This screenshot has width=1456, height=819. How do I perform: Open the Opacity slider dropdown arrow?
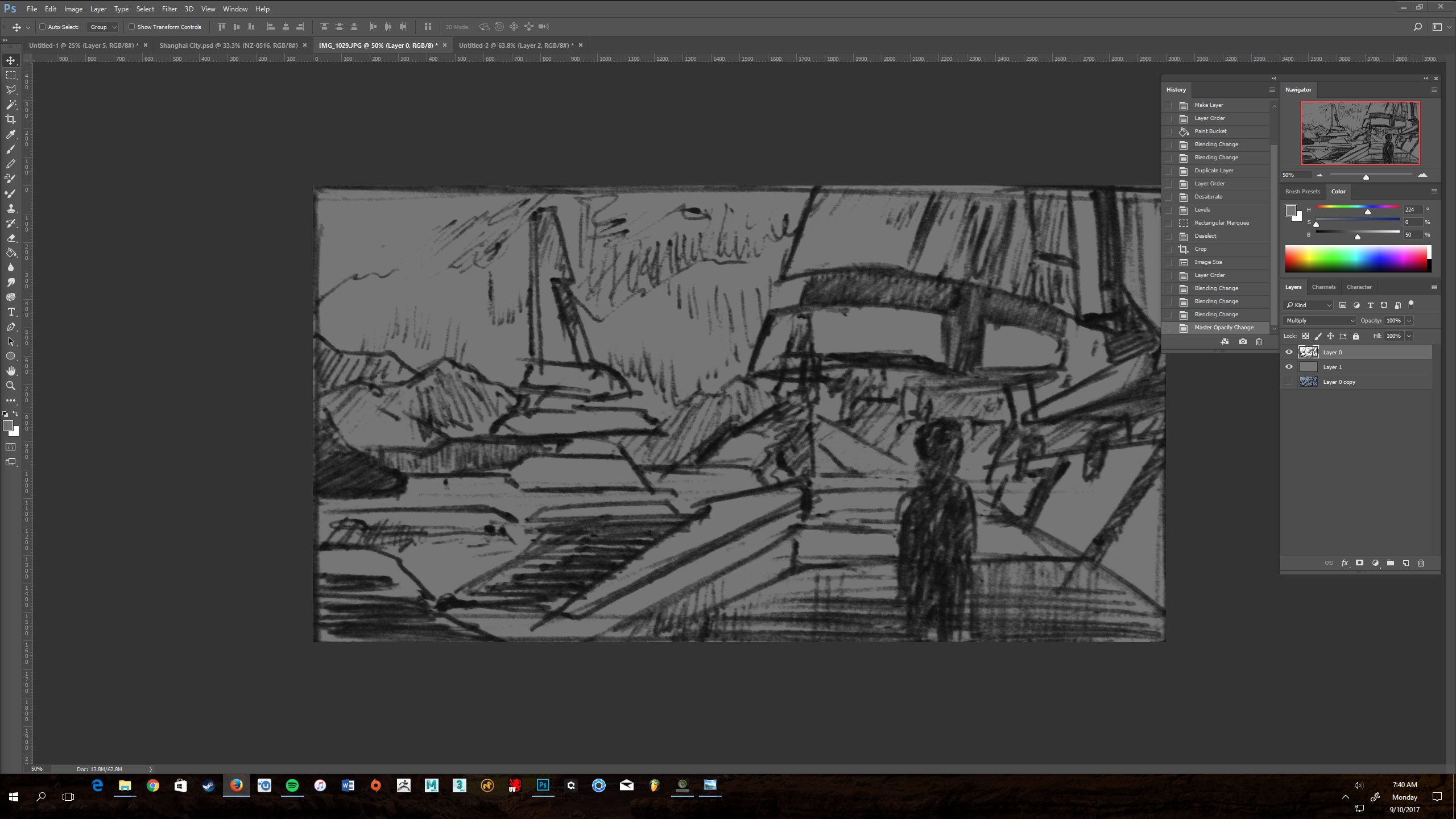click(x=1409, y=321)
